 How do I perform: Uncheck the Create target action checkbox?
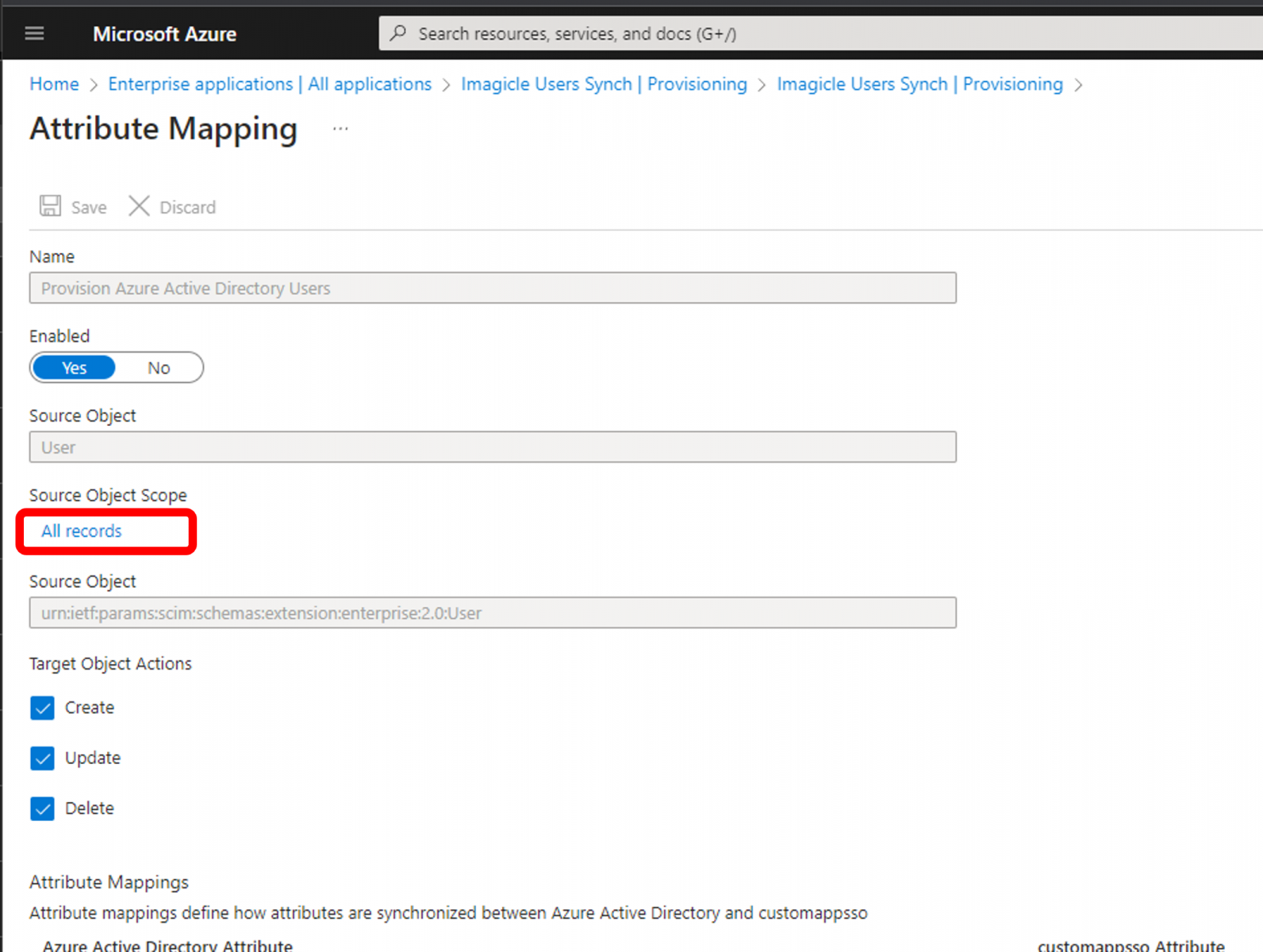coord(43,708)
